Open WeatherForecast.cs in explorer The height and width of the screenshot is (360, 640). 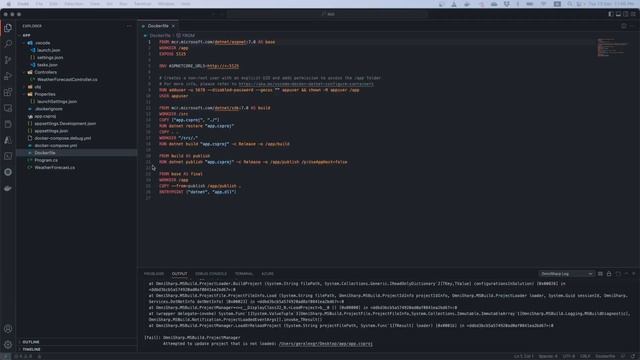click(55, 168)
